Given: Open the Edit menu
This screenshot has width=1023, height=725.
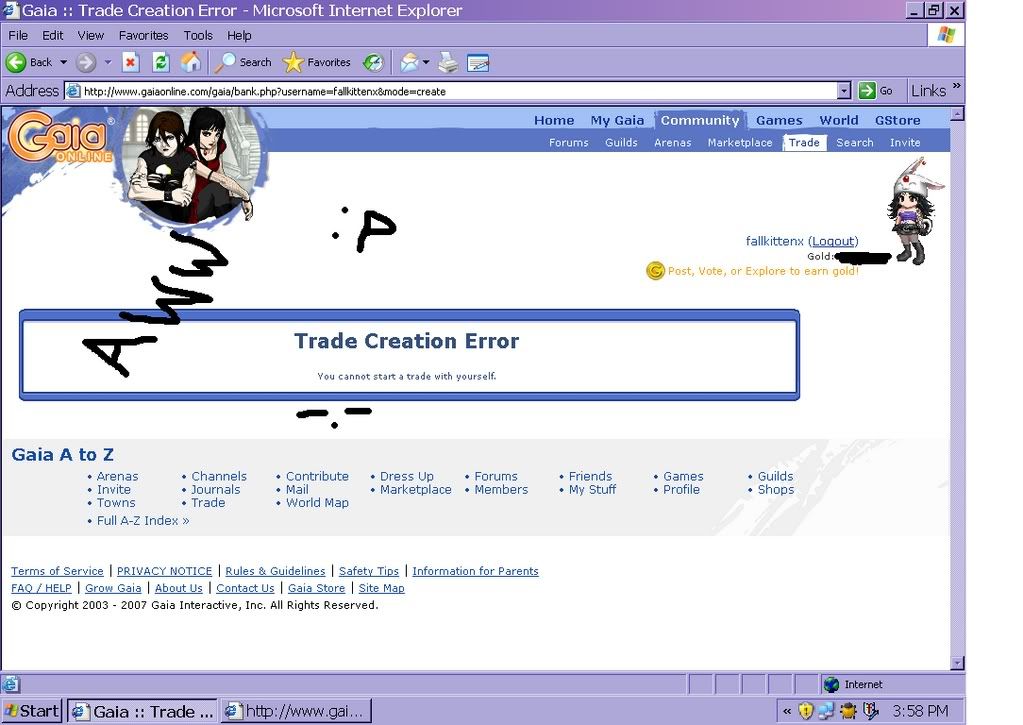Looking at the screenshot, I should (53, 35).
